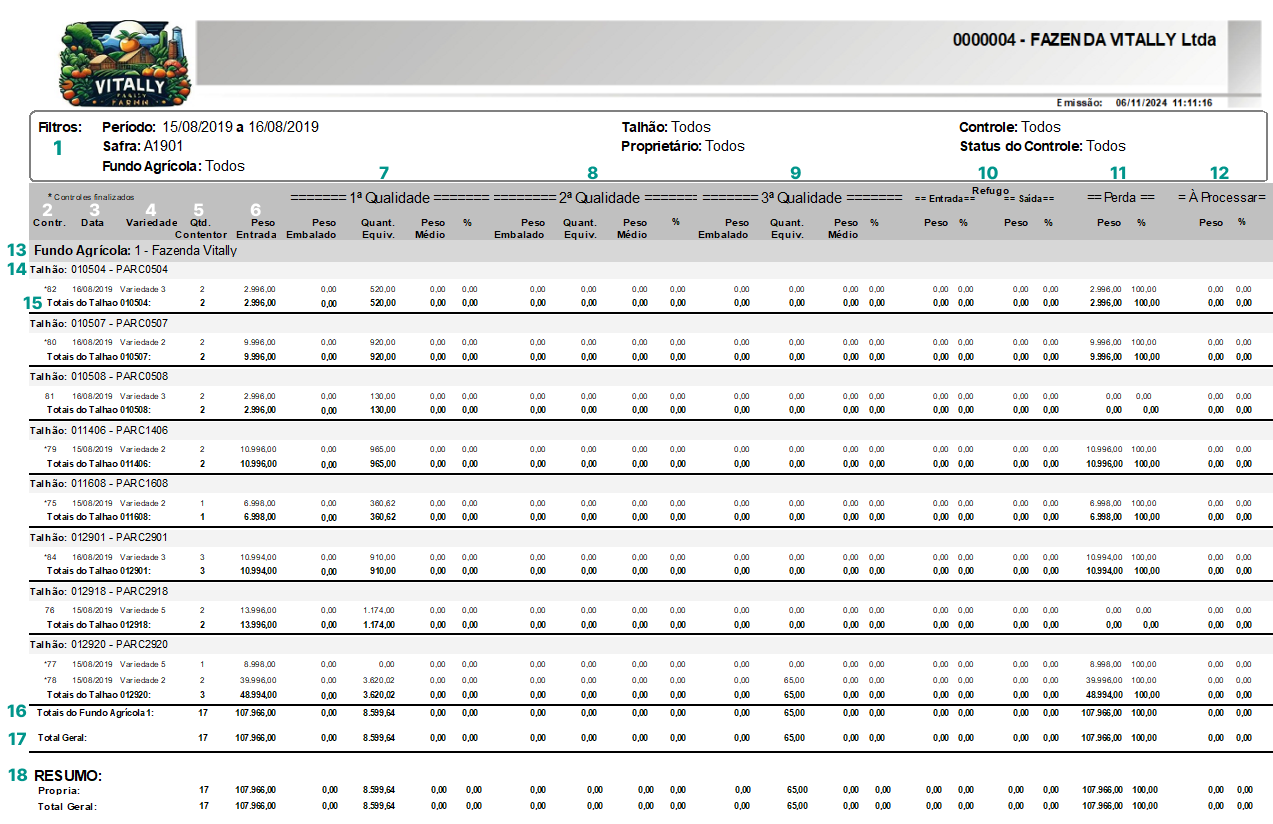Click the '2ª Qualidade' section header
This screenshot has width=1273, height=824.
(x=595, y=198)
